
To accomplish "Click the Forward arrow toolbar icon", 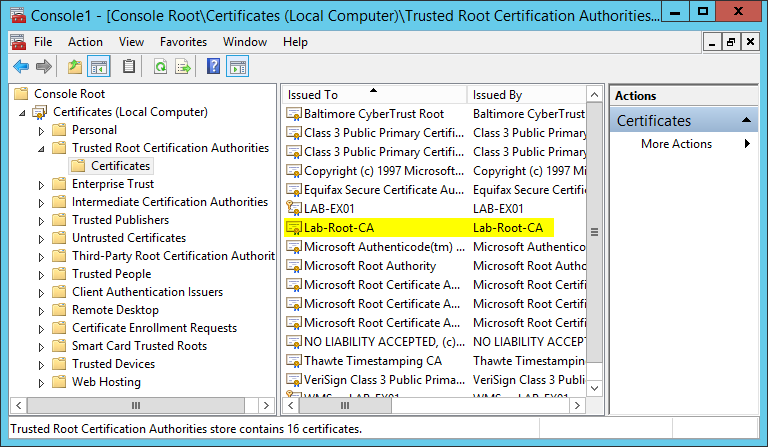I will coord(44,66).
